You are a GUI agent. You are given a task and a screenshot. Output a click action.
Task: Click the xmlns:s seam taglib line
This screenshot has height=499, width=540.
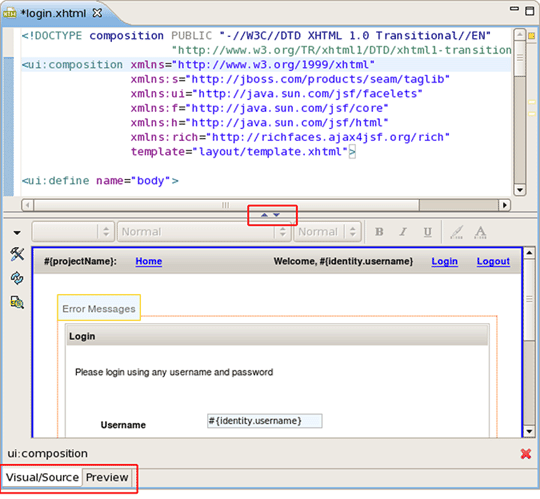[290, 79]
